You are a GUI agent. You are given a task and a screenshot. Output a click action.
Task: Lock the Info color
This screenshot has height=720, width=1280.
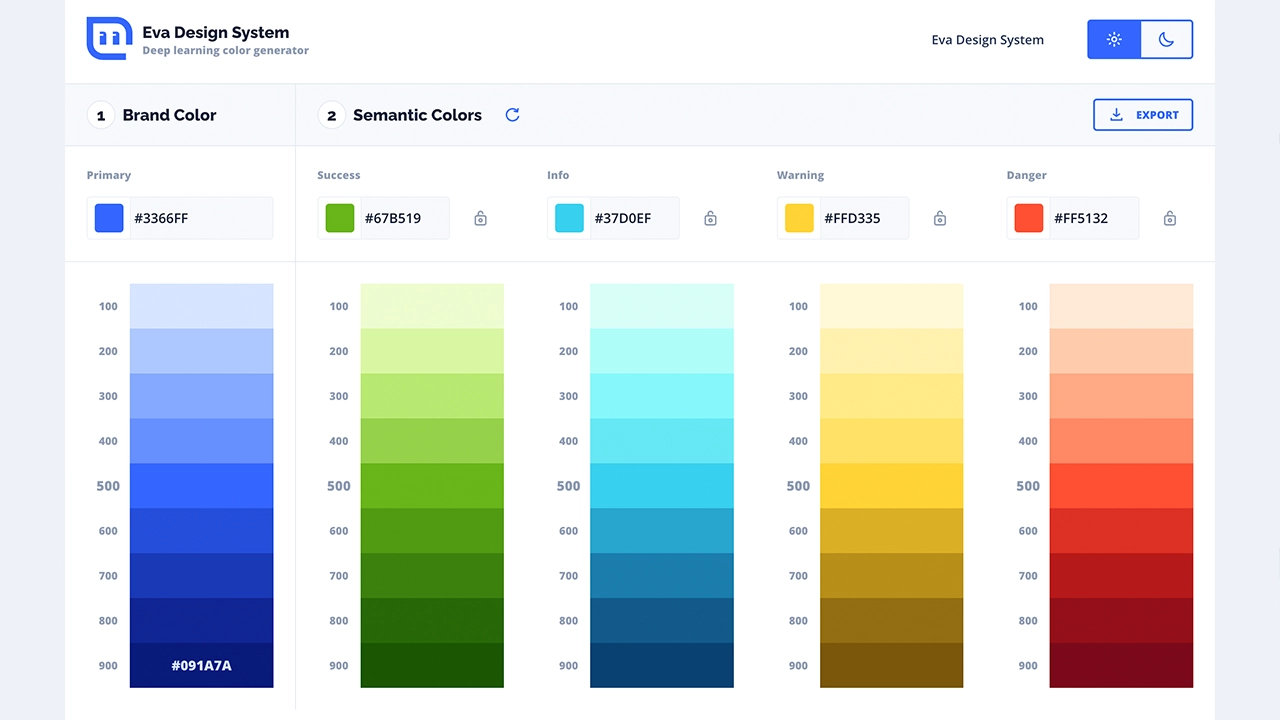[x=710, y=218]
